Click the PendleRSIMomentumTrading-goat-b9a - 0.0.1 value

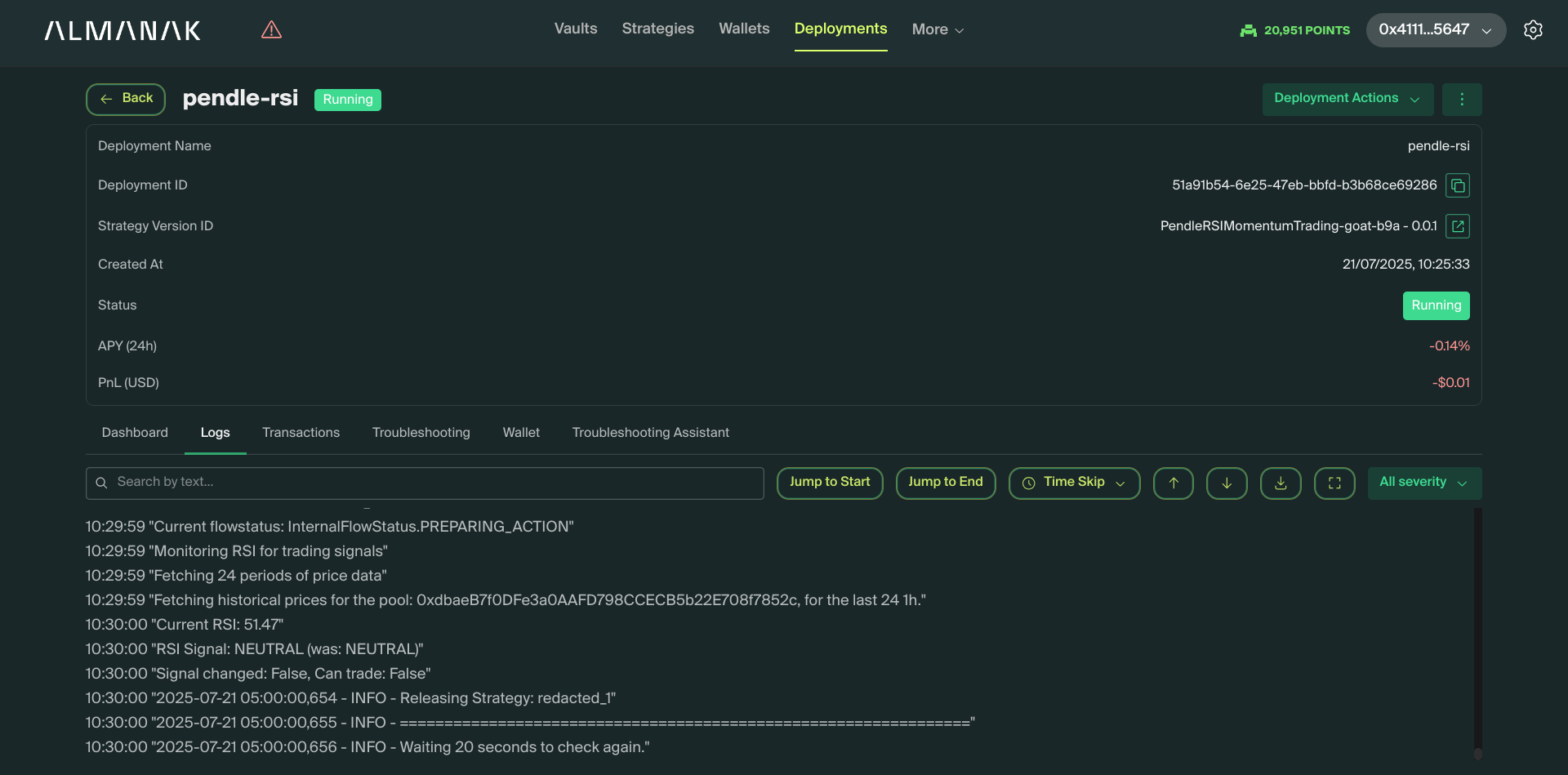[x=1298, y=226]
